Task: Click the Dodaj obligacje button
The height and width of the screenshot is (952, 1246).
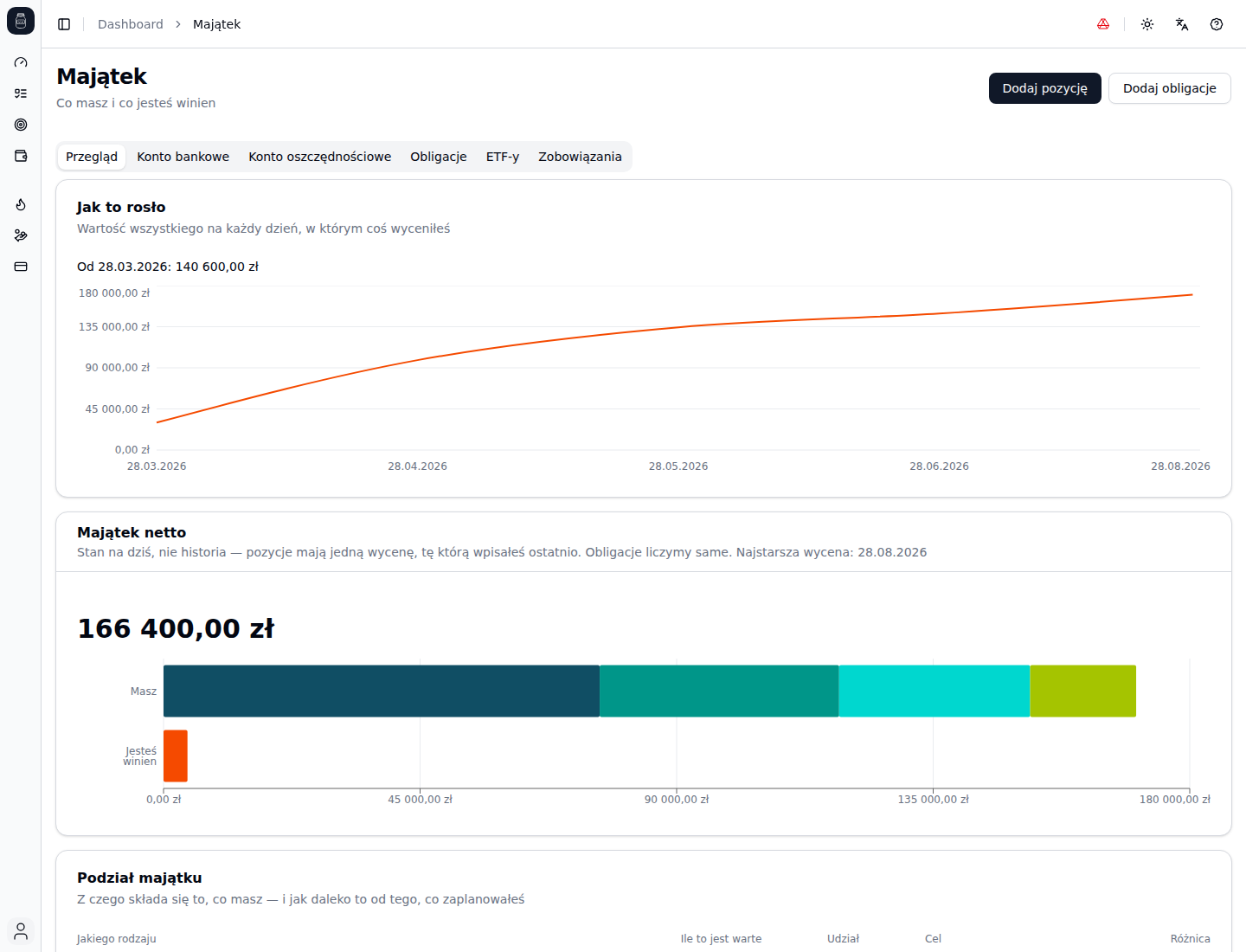Action: [1170, 88]
